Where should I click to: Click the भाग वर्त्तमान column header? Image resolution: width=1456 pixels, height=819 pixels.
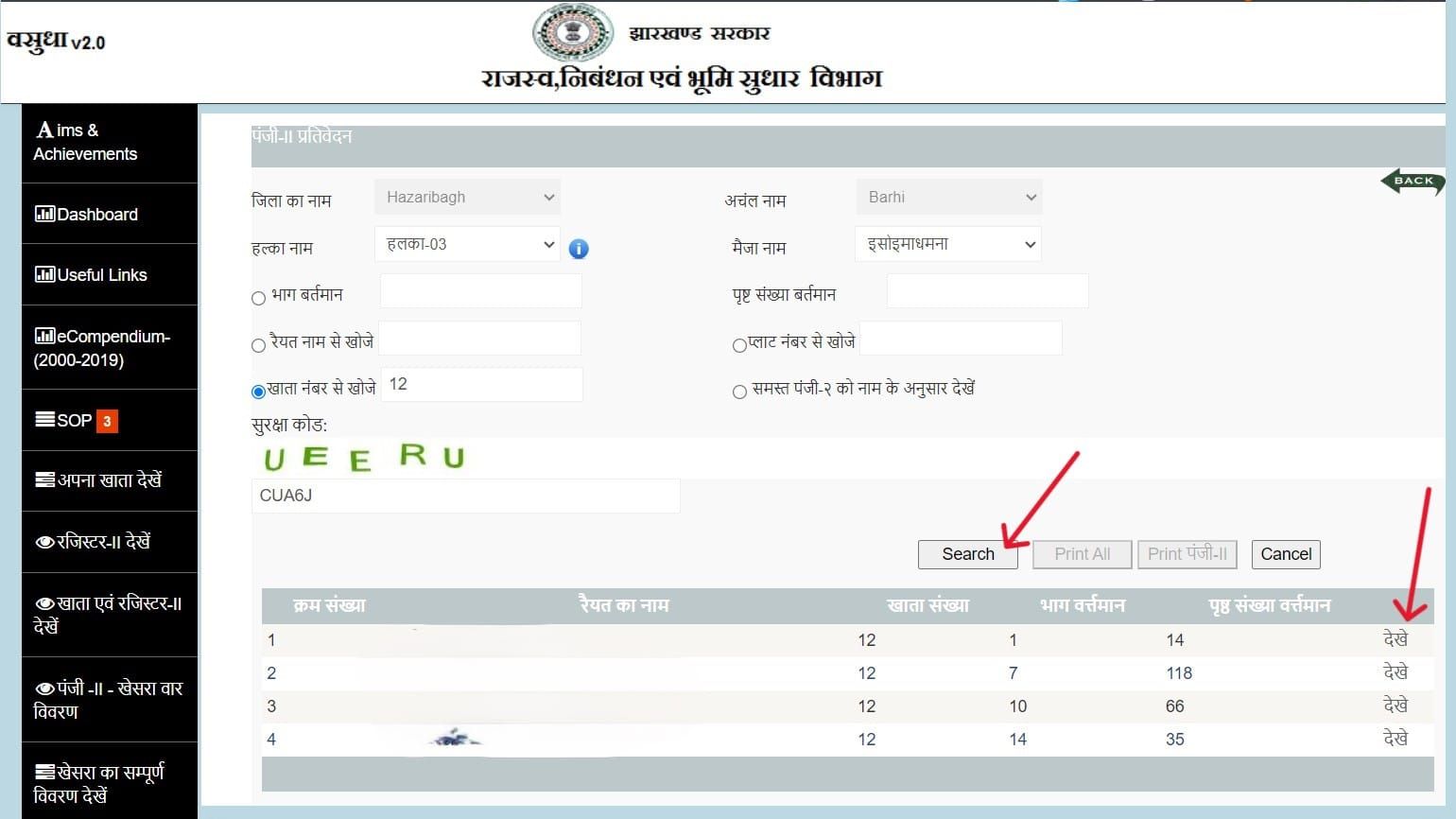coord(1083,605)
